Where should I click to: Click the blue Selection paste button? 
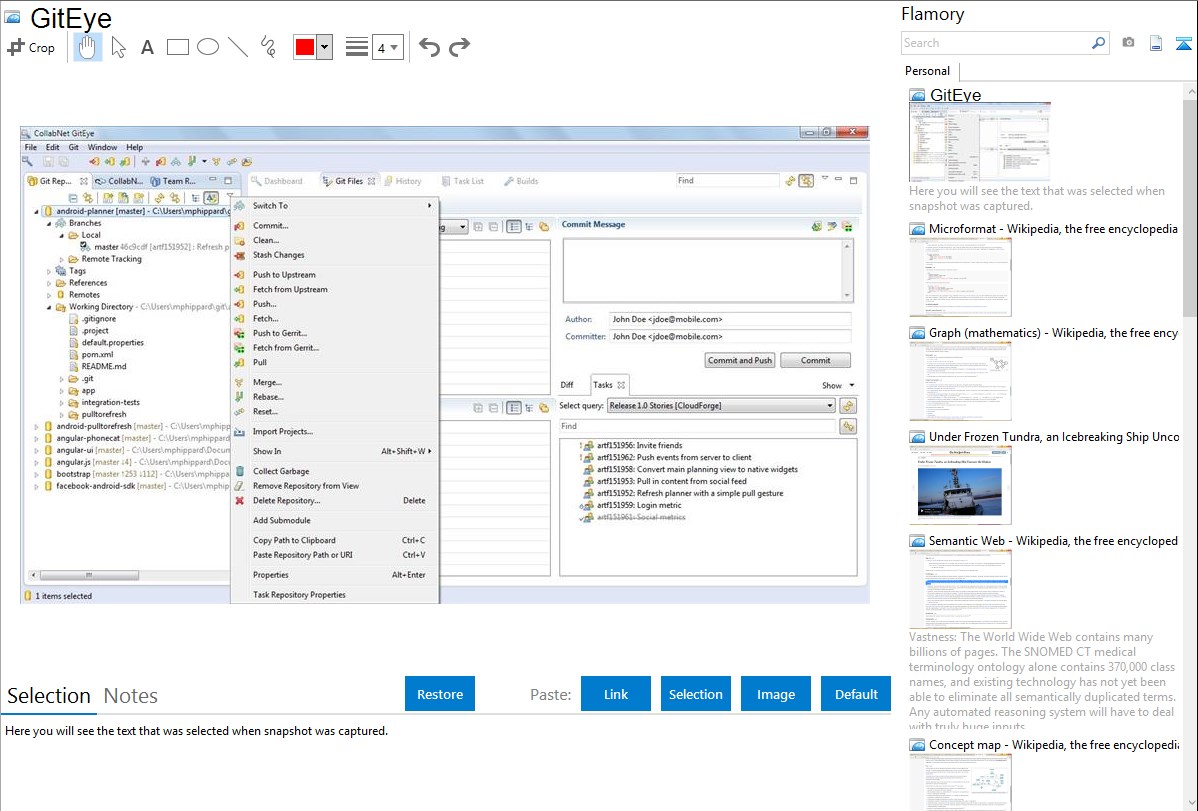[x=695, y=694]
